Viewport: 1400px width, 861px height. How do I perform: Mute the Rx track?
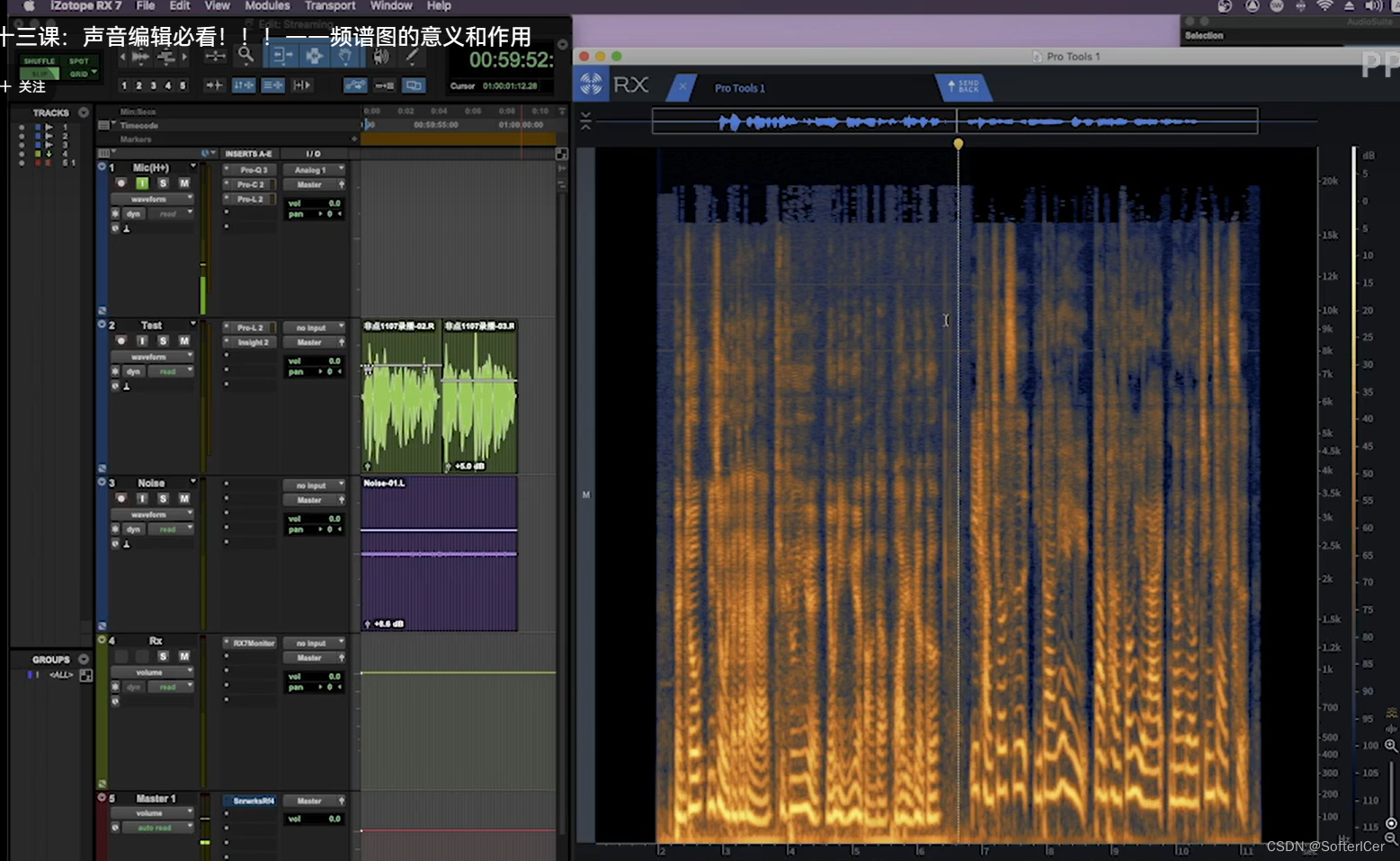click(x=184, y=657)
